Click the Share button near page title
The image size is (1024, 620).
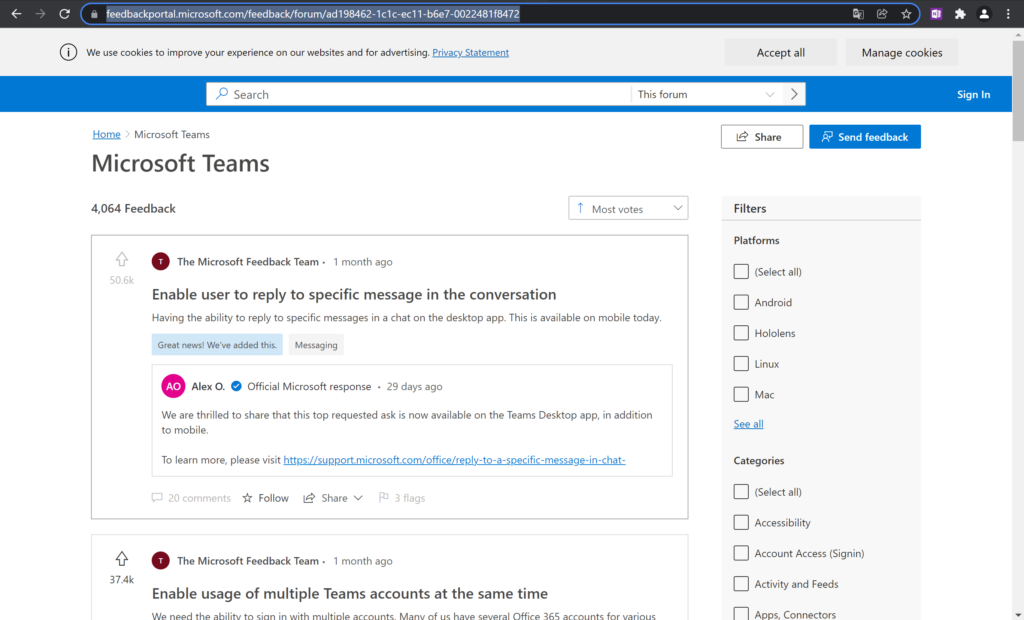pyautogui.click(x=762, y=137)
